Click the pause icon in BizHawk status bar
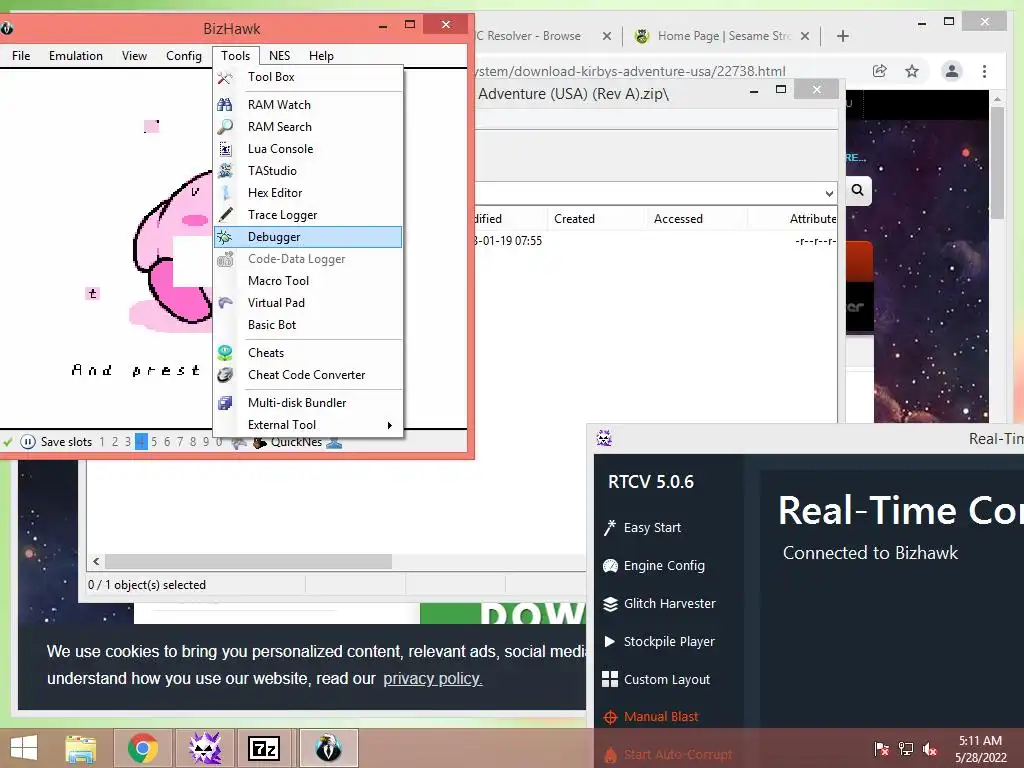This screenshot has width=1024, height=768. 27,442
